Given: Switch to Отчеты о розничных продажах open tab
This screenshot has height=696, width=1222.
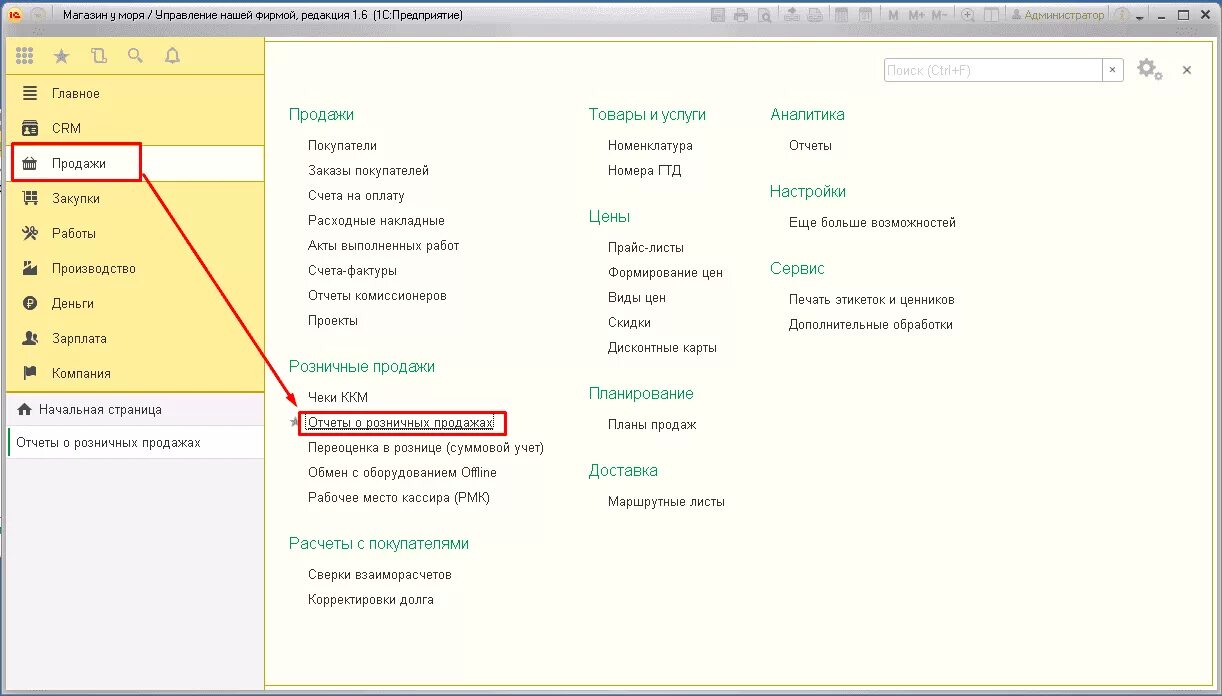Looking at the screenshot, I should tap(136, 442).
